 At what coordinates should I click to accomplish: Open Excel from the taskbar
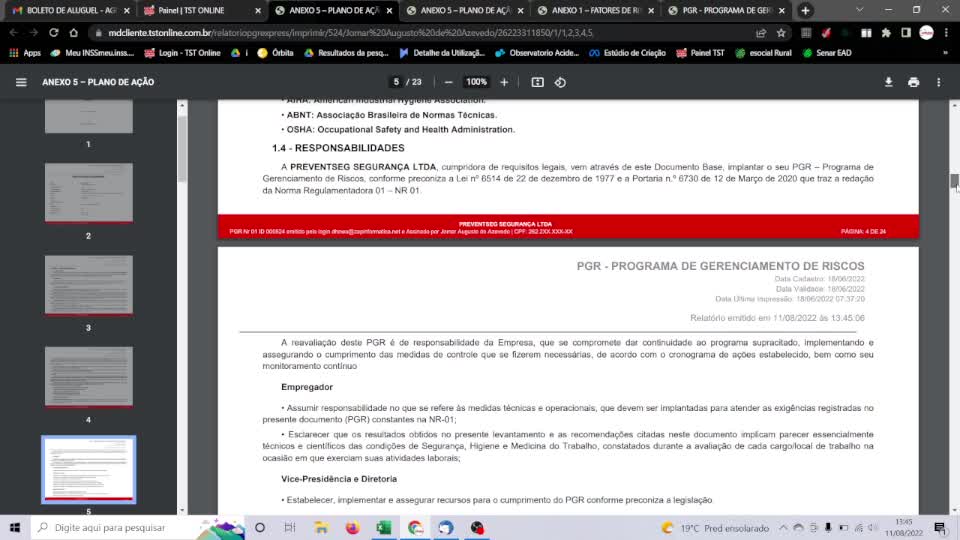point(383,528)
